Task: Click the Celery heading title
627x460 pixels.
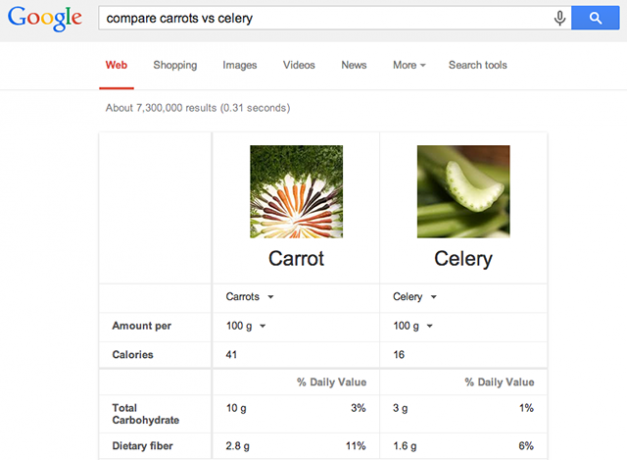Action: point(463,259)
